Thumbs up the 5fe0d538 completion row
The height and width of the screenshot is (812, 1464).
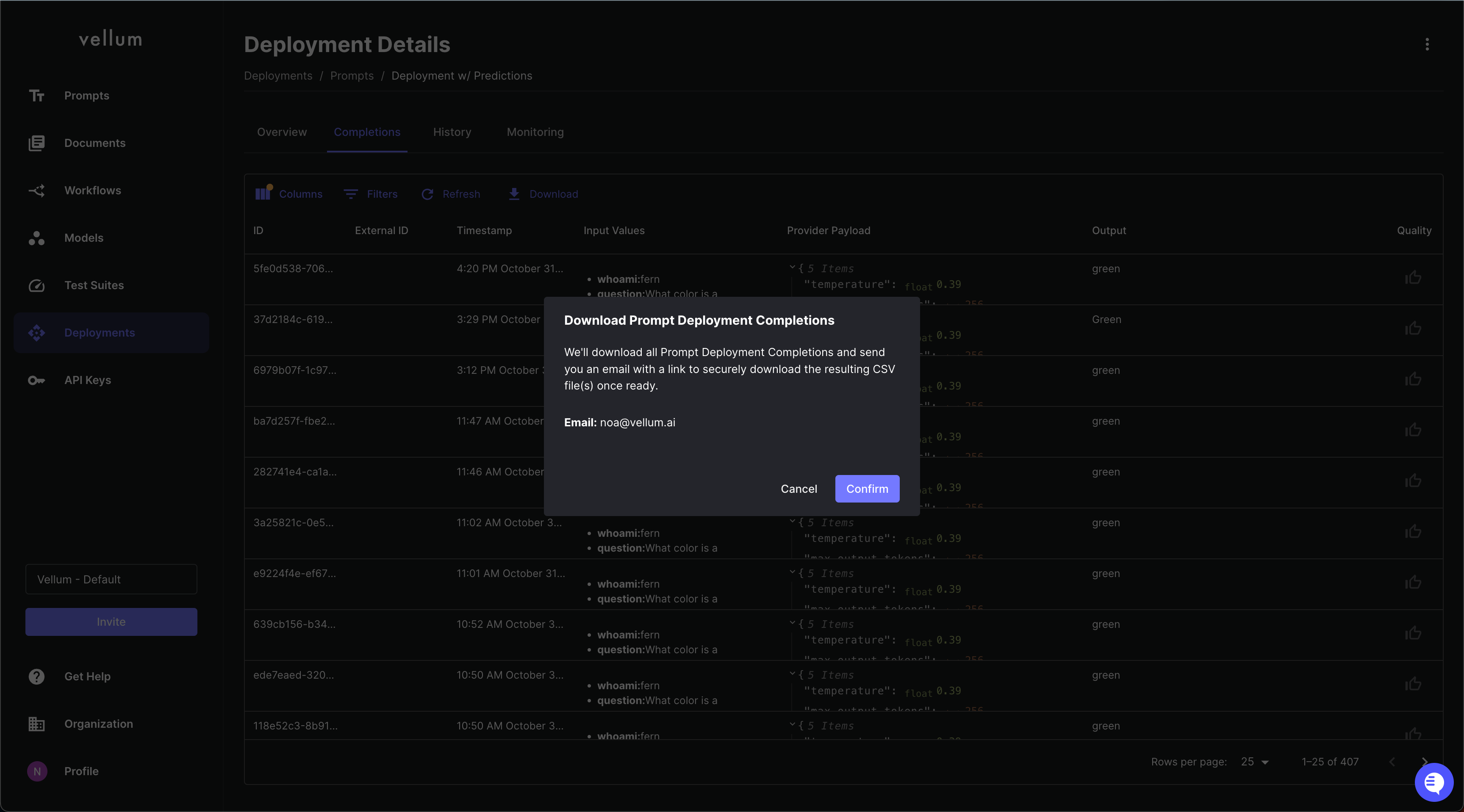pyautogui.click(x=1413, y=278)
